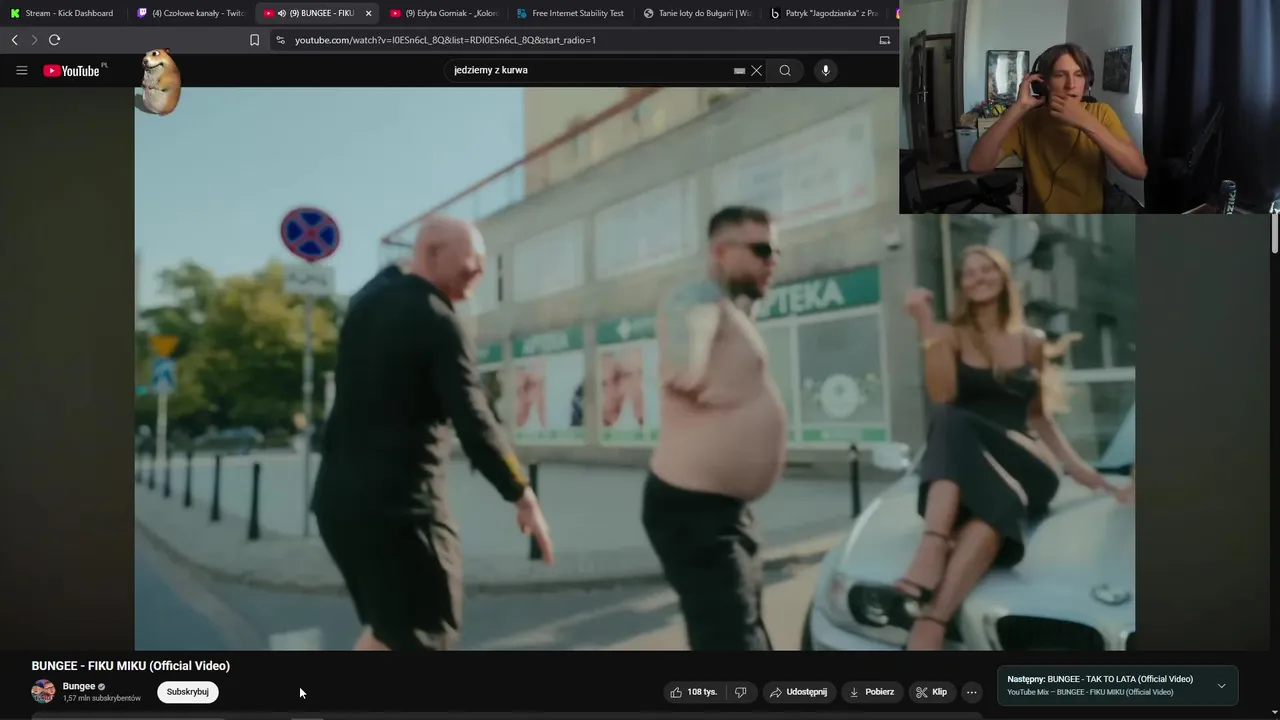Image resolution: width=1280 pixels, height=720 pixels.
Task: Switch to the Stream - Kick Dashboard tab
Action: 62,13
